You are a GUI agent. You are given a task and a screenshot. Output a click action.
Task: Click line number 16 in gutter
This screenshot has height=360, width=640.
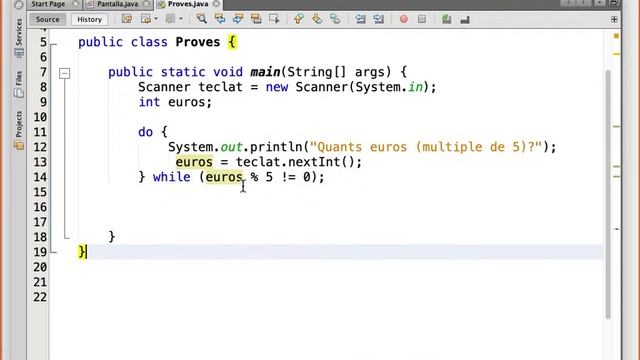click(x=40, y=207)
